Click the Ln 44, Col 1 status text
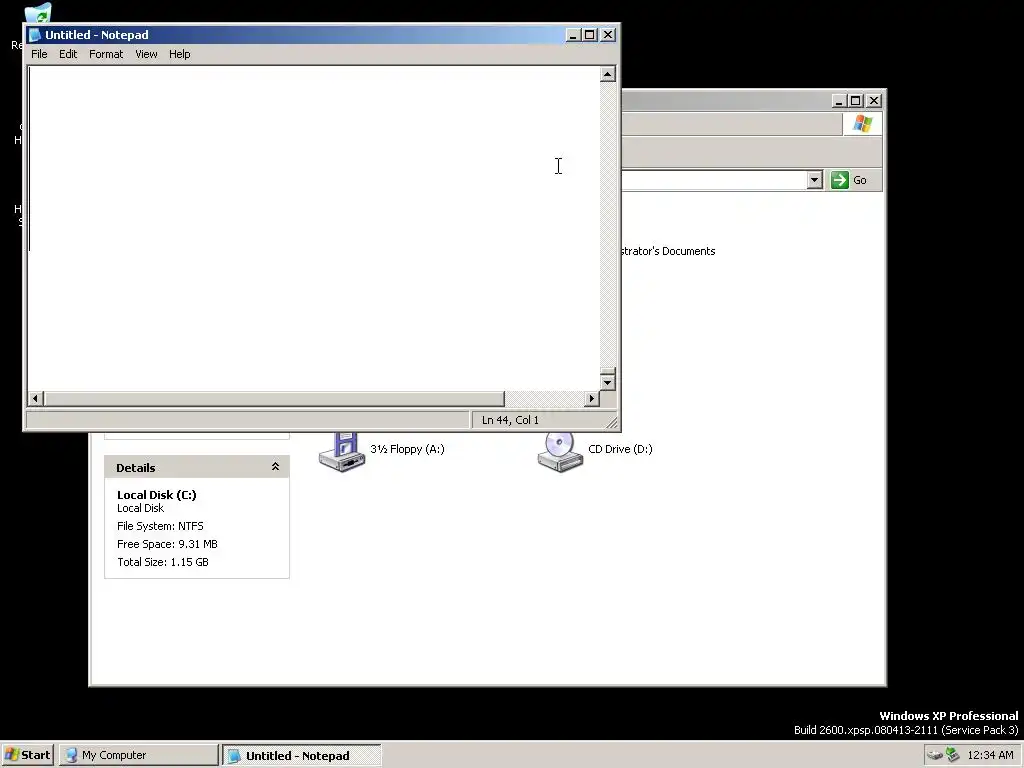1024x768 pixels. [x=510, y=420]
